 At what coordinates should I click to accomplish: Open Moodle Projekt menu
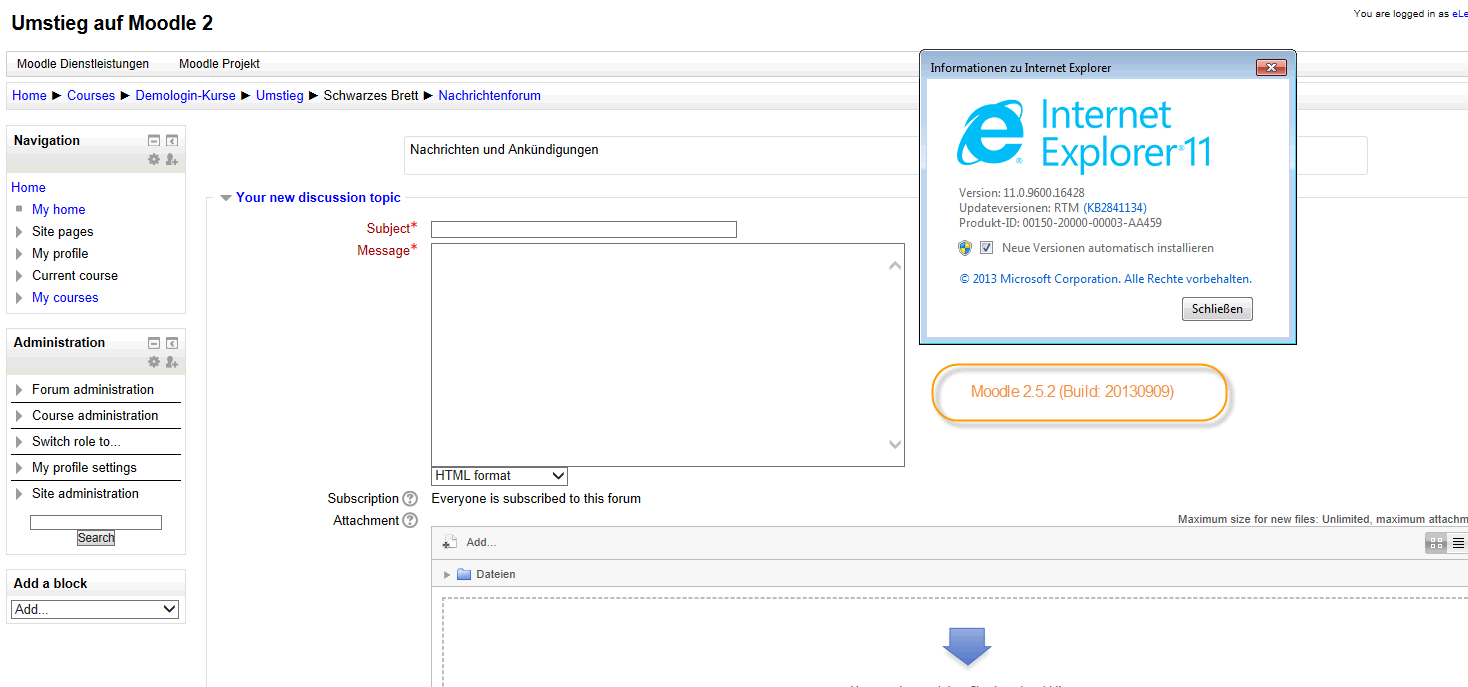pos(219,64)
